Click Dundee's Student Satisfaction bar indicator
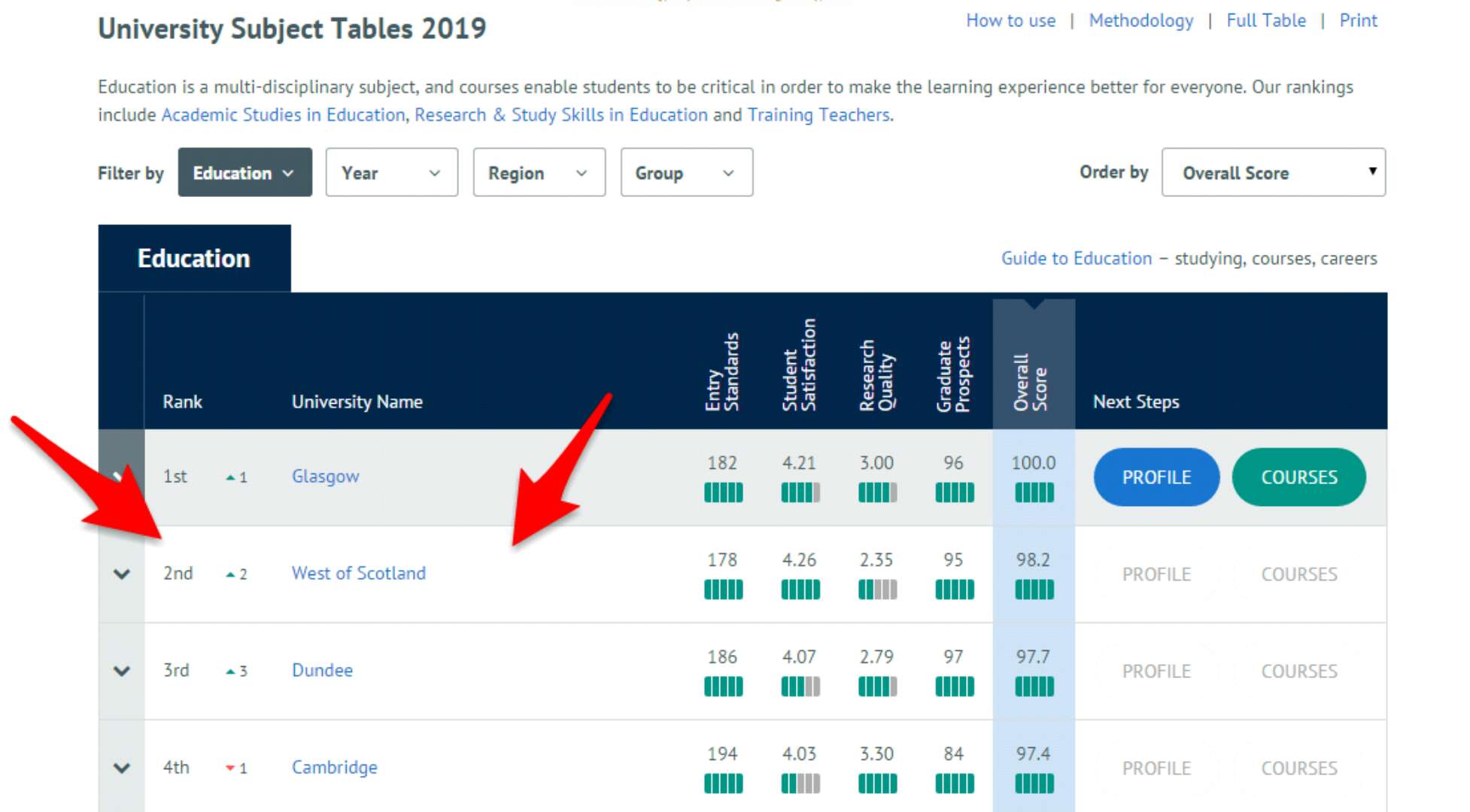 click(800, 686)
